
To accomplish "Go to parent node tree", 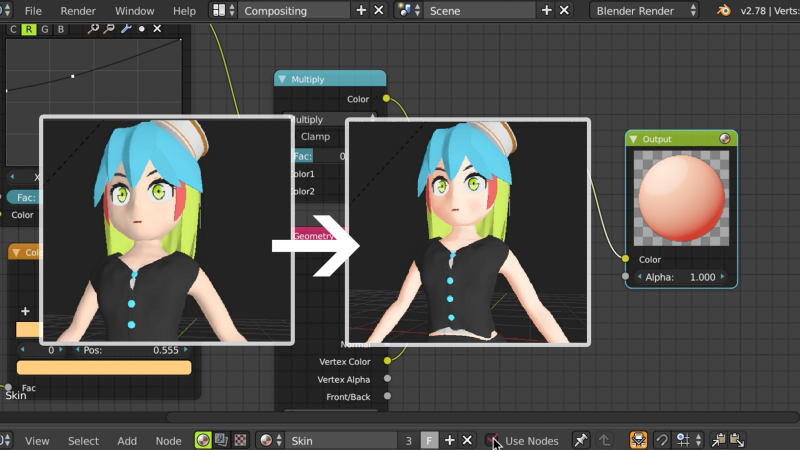I will (604, 440).
